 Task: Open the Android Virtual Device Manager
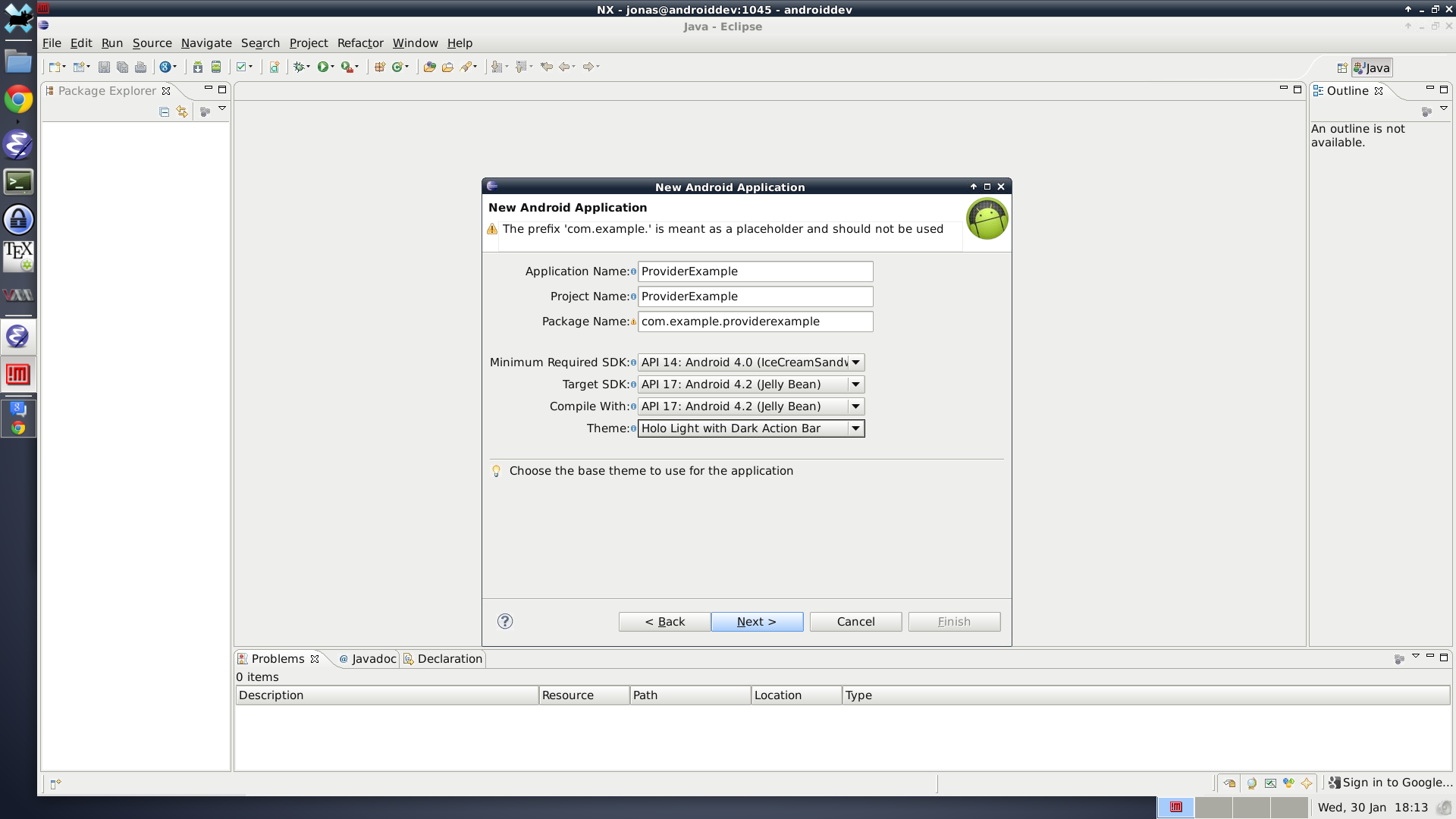(x=216, y=67)
